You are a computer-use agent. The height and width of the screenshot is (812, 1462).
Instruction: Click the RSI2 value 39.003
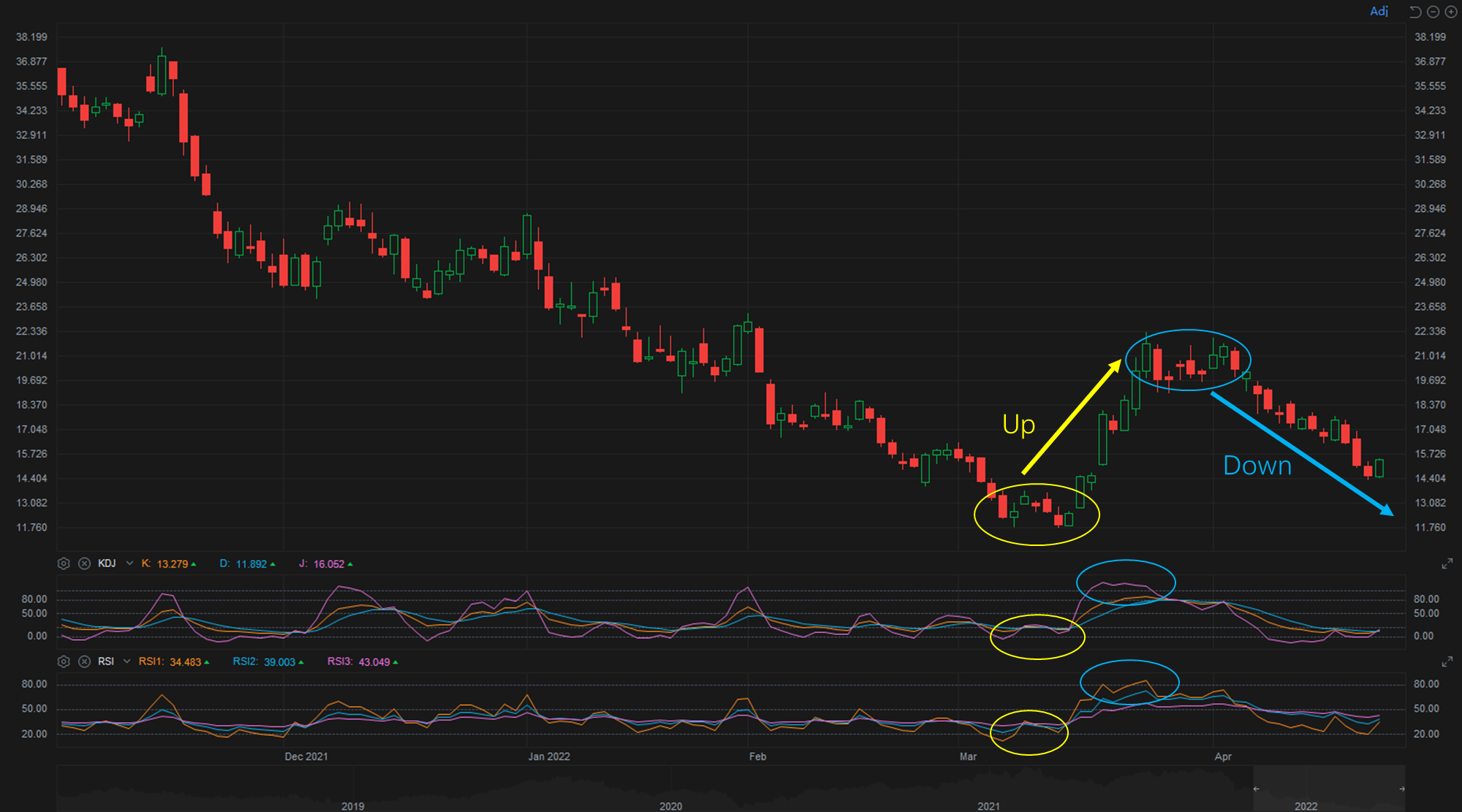coord(280,662)
